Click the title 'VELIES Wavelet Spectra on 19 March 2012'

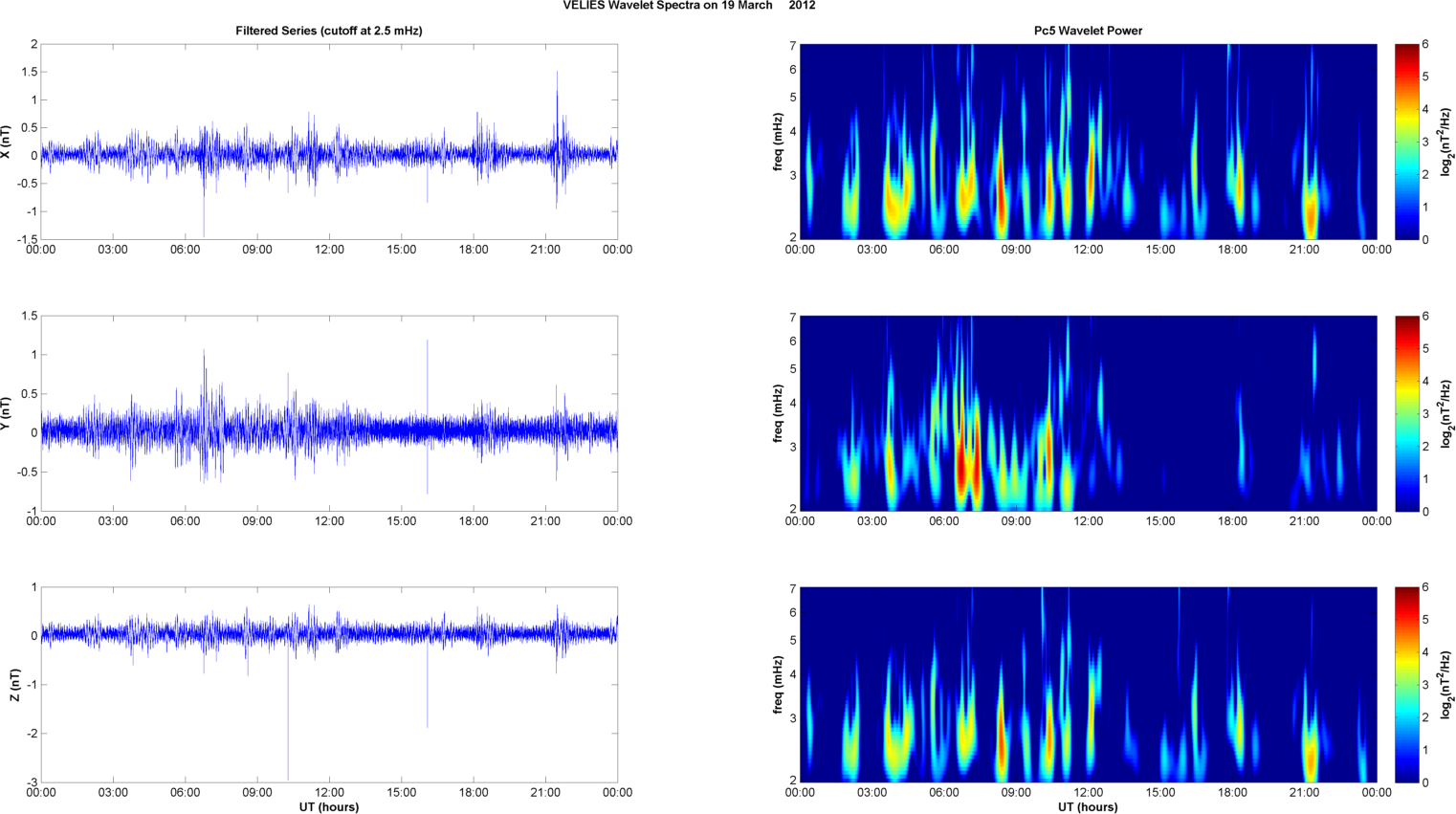pos(689,6)
